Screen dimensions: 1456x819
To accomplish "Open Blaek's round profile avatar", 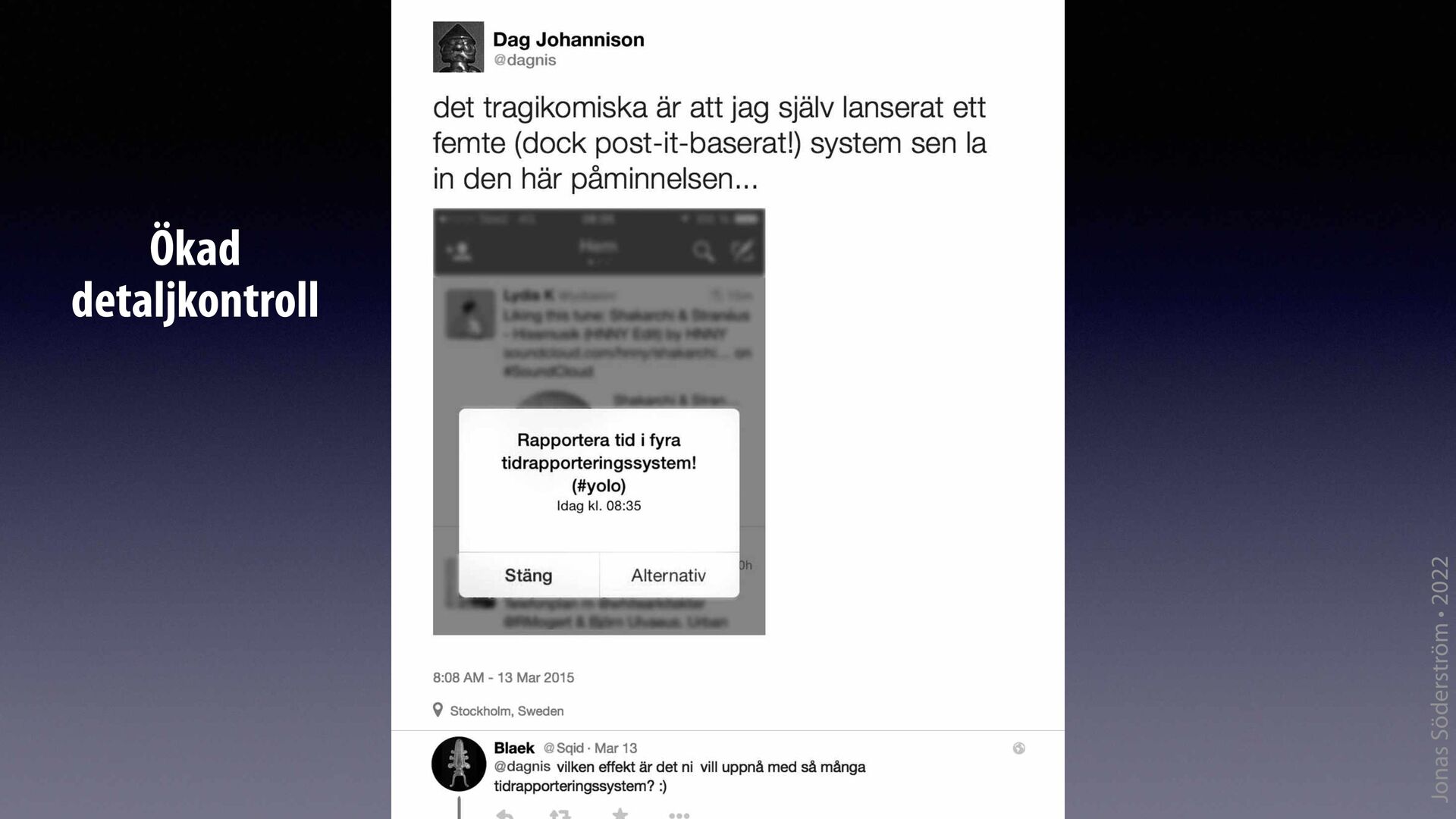I will (x=459, y=764).
